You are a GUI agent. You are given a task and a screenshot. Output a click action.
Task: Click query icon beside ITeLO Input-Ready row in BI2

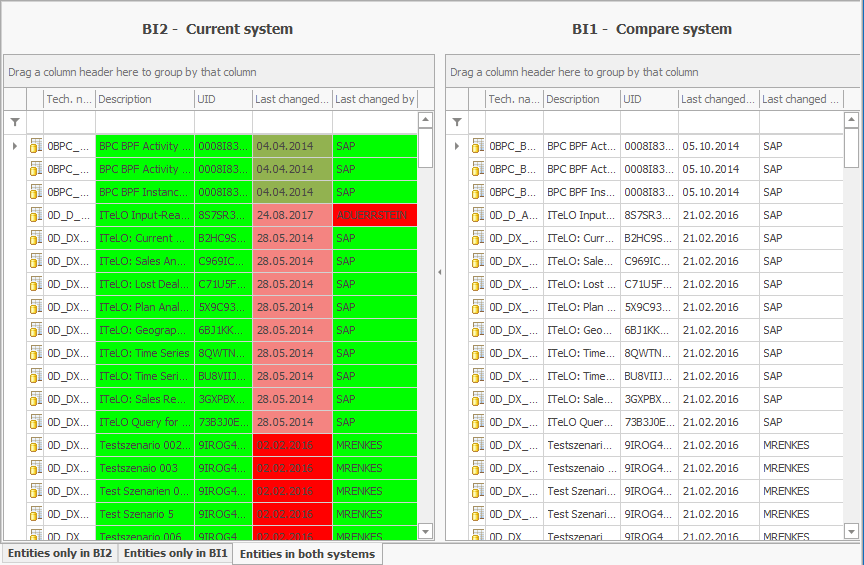(35, 215)
